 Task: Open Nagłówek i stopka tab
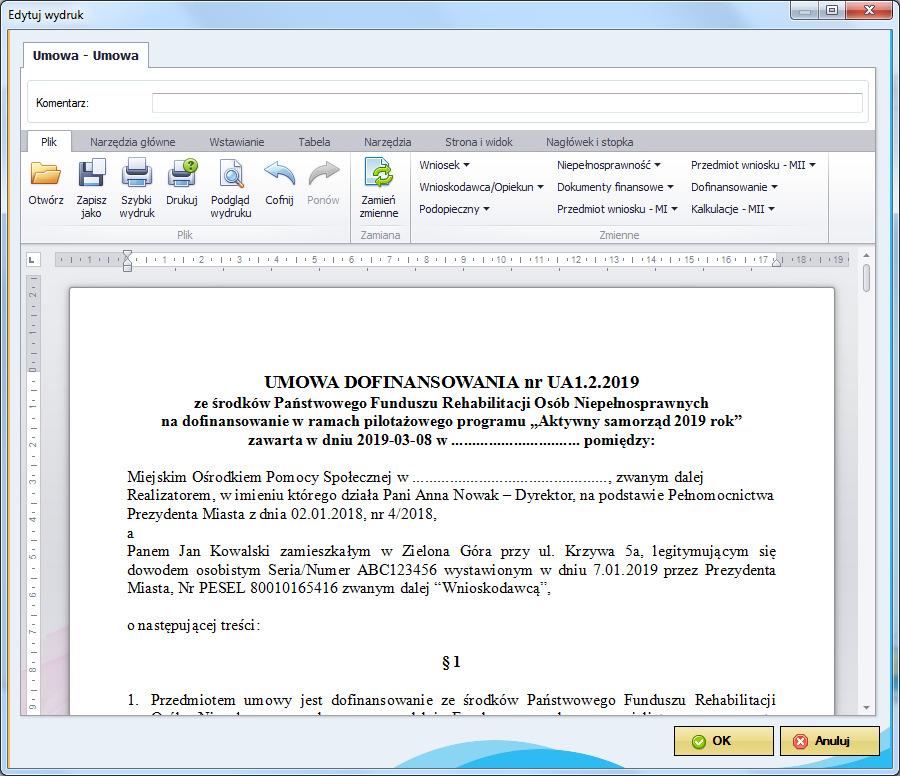(589, 142)
